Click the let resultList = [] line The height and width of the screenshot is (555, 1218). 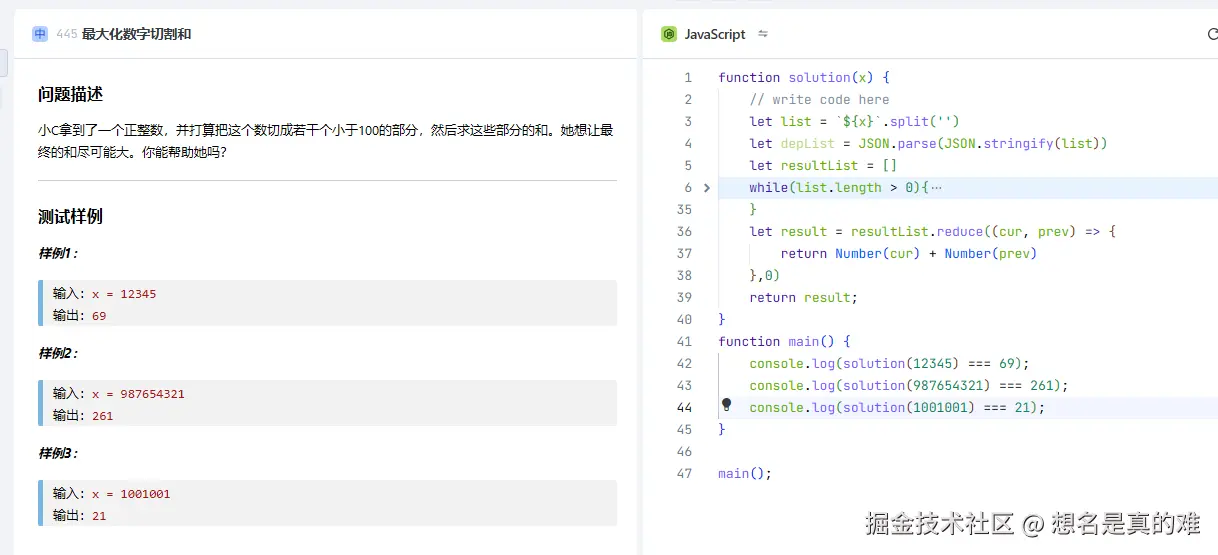coord(823,165)
